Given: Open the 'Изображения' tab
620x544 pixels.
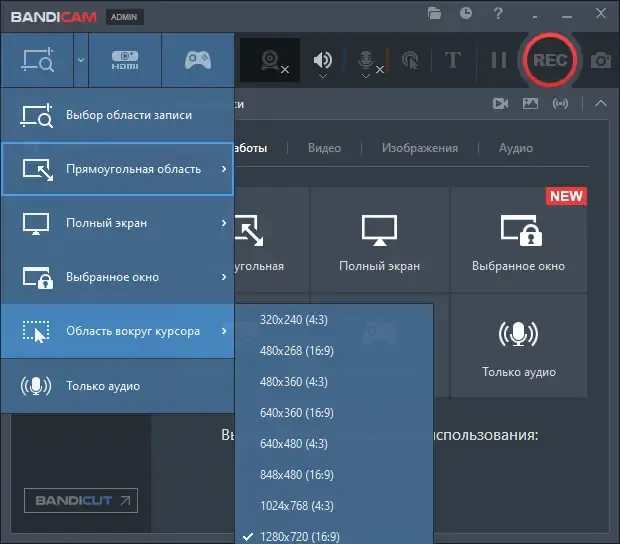Looking at the screenshot, I should (420, 148).
